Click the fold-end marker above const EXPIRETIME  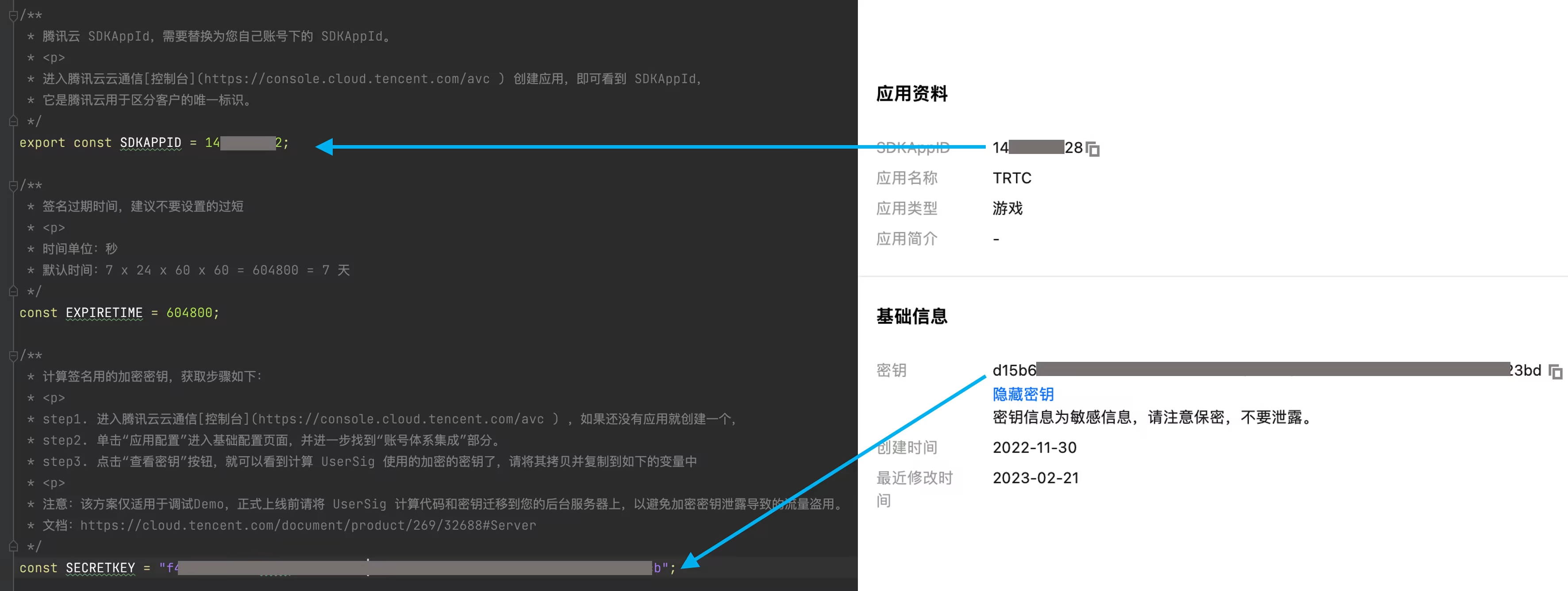tap(13, 292)
